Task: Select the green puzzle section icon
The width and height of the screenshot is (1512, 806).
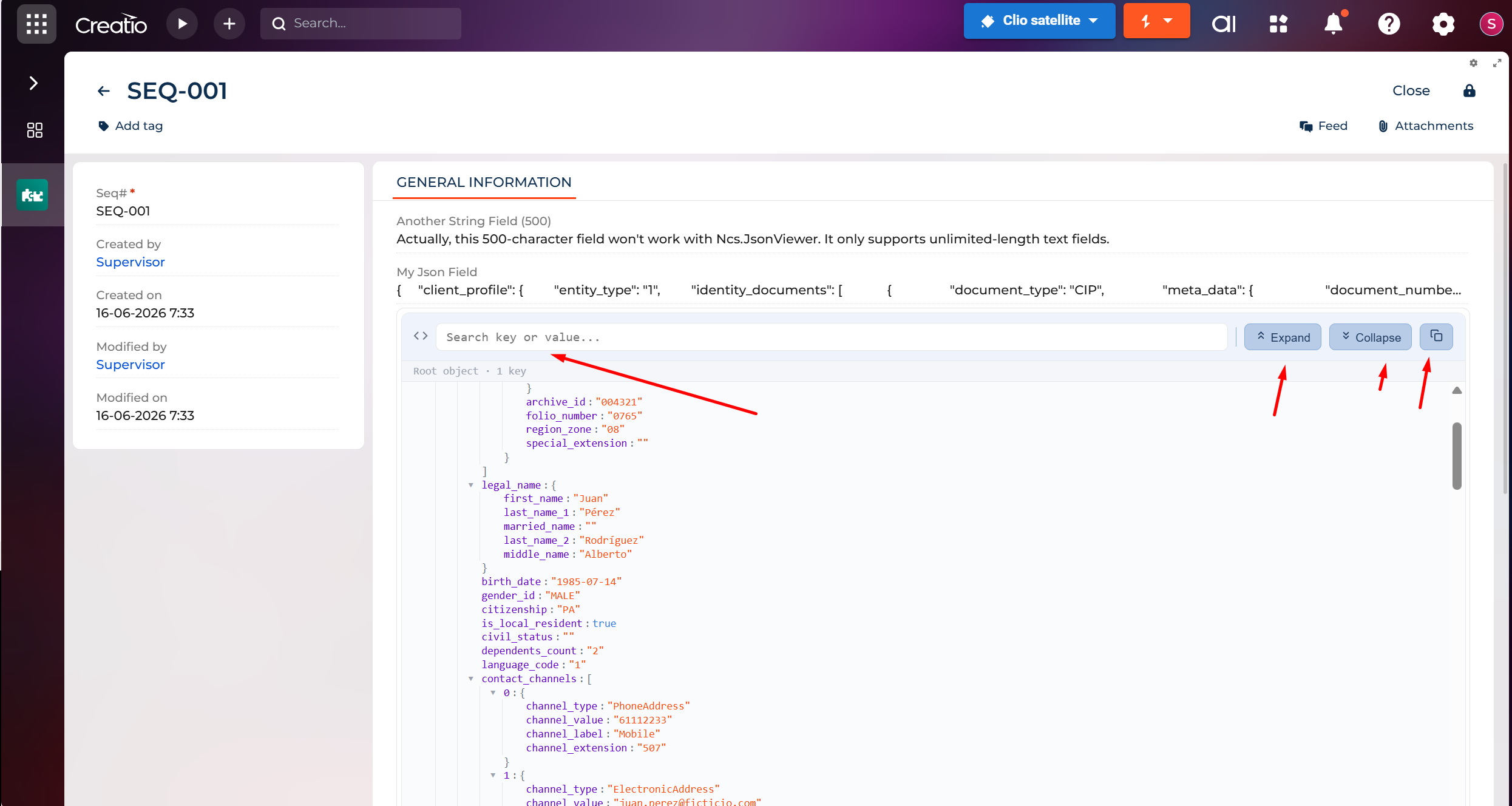Action: point(32,195)
